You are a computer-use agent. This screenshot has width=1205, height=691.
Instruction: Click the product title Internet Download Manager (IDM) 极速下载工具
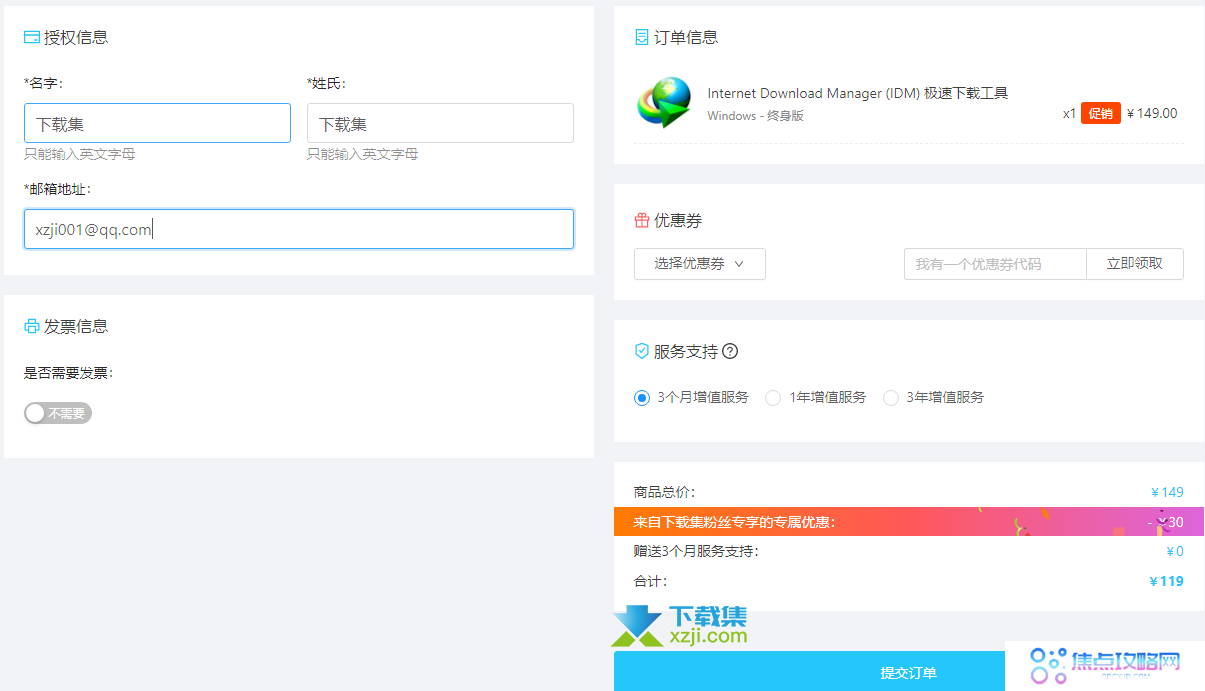pyautogui.click(x=857, y=93)
